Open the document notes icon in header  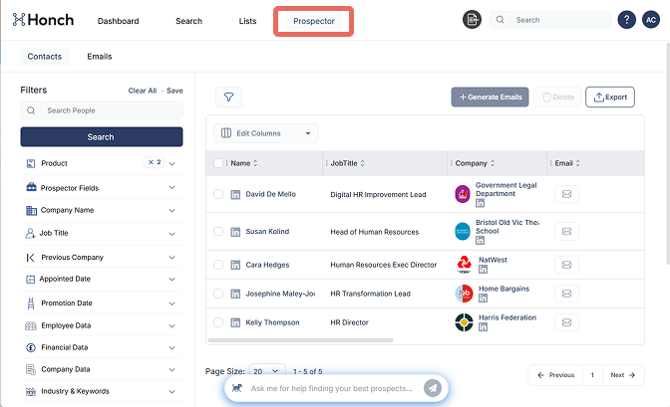(x=472, y=20)
